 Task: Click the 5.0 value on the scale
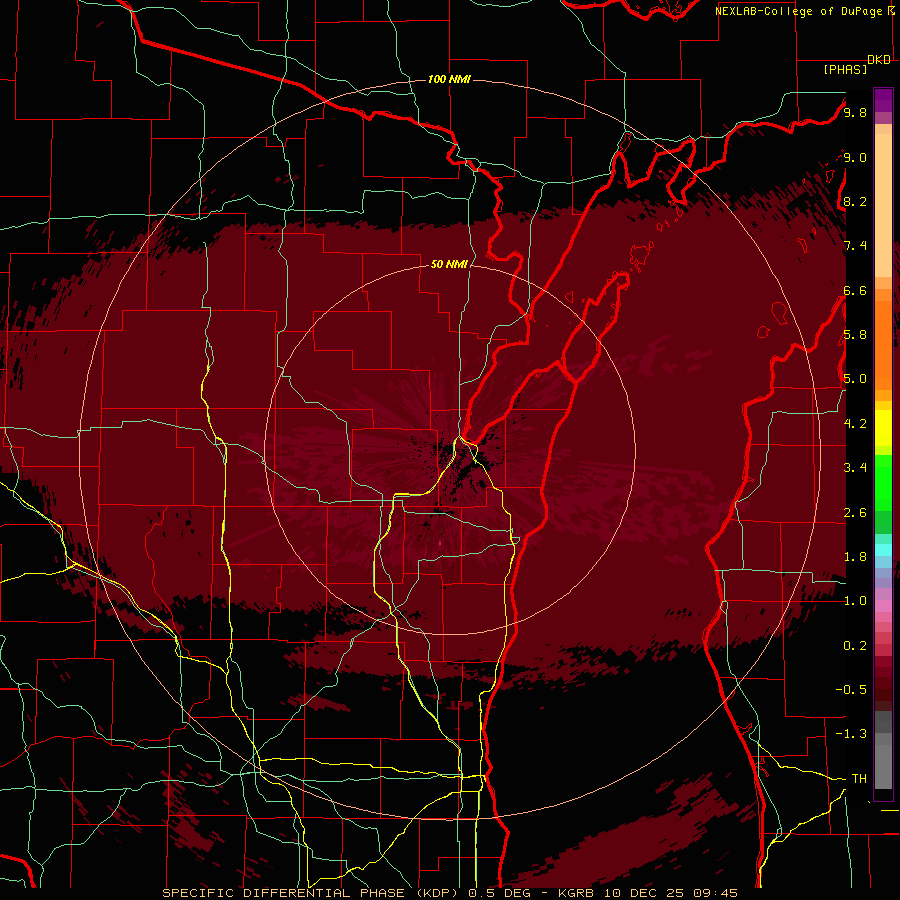[x=855, y=379]
